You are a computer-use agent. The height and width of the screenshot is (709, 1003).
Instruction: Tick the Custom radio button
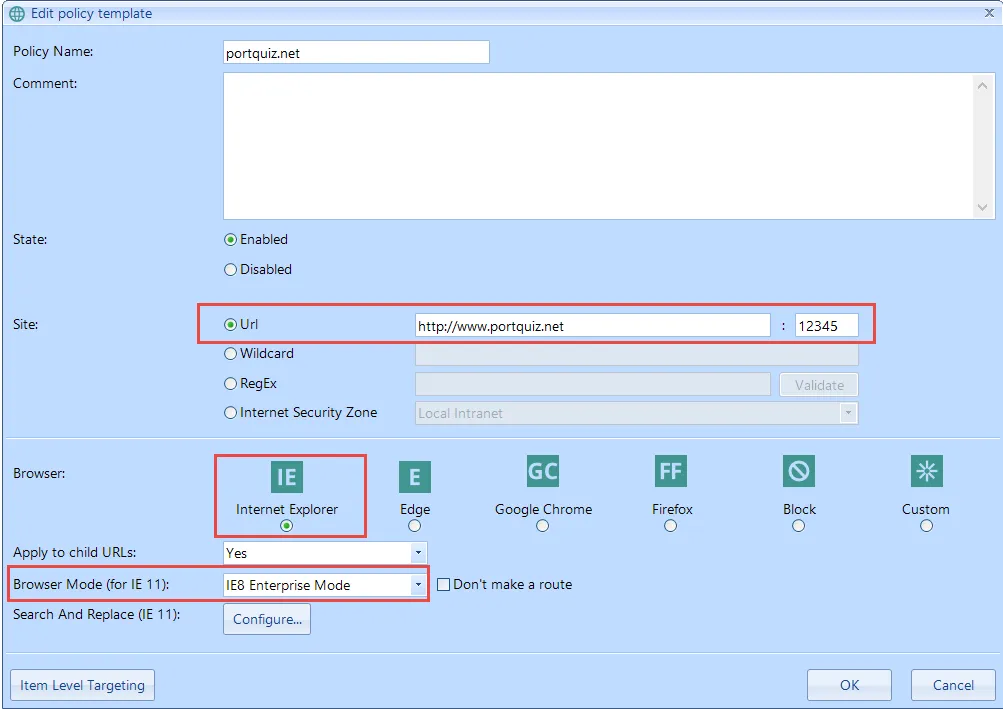click(x=926, y=525)
